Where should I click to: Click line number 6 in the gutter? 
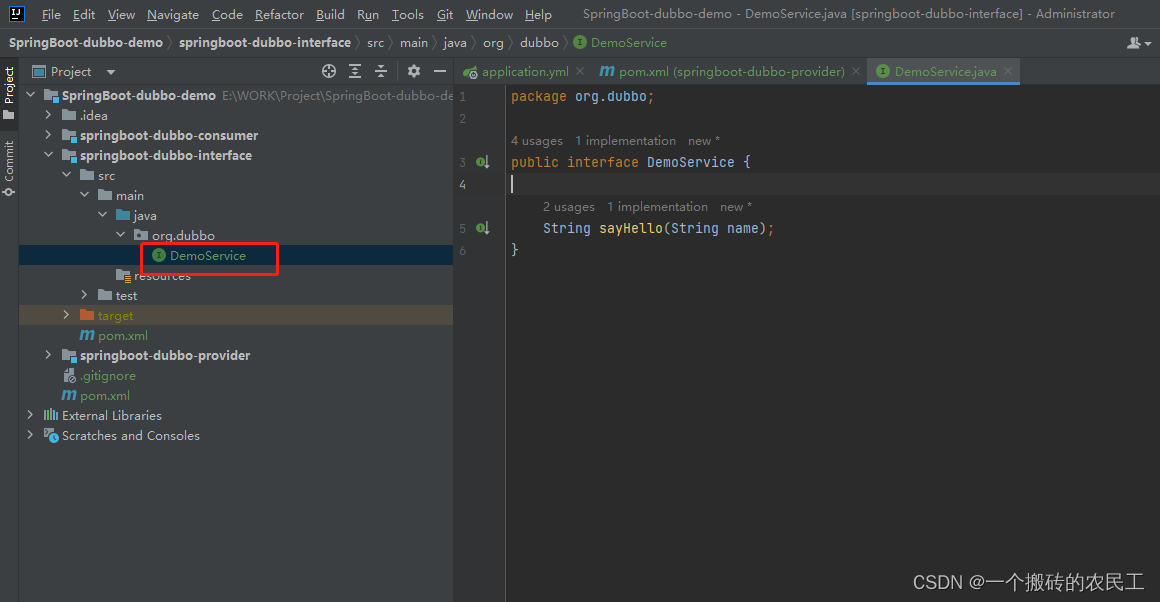(462, 250)
